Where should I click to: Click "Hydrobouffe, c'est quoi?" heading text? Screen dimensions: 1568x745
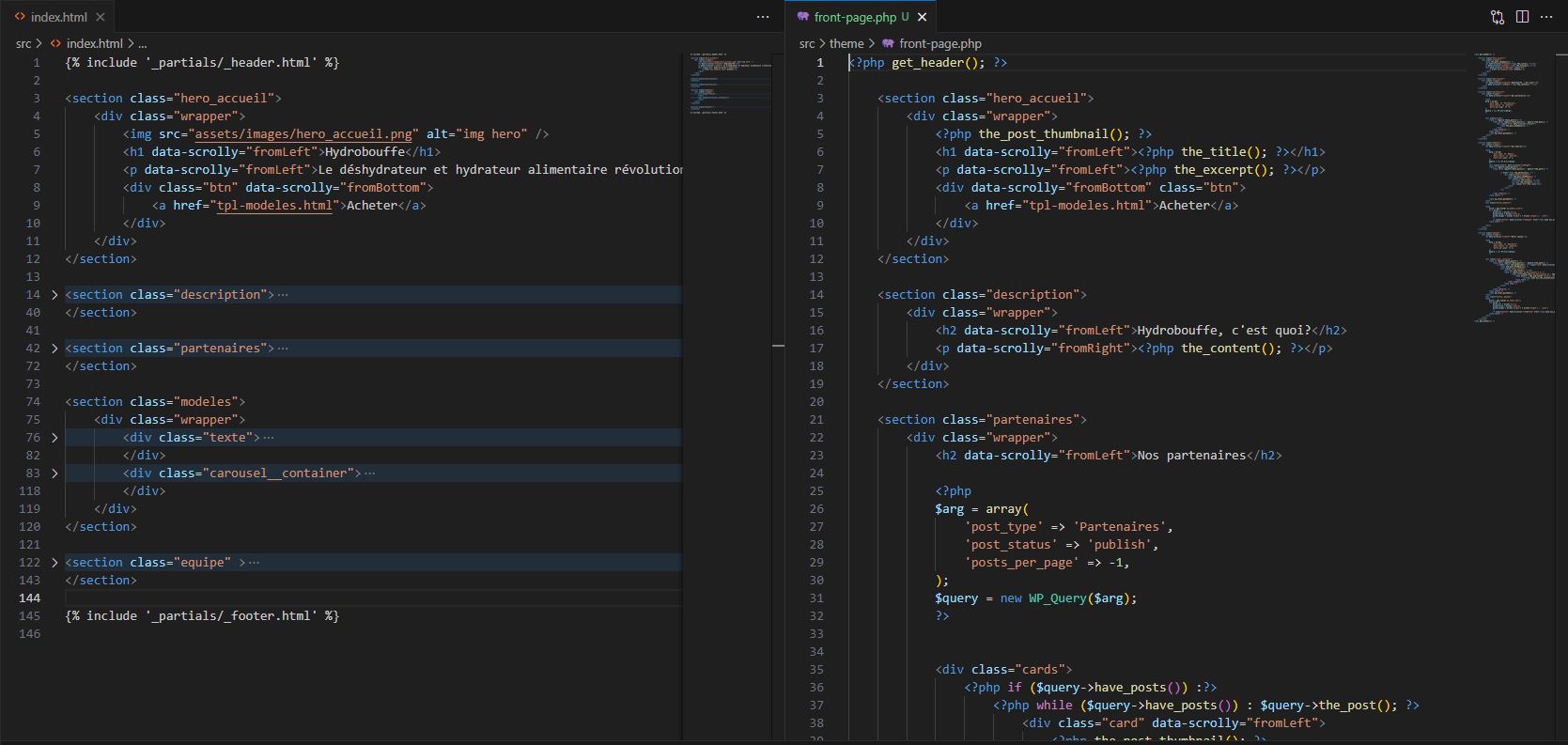tap(1224, 331)
